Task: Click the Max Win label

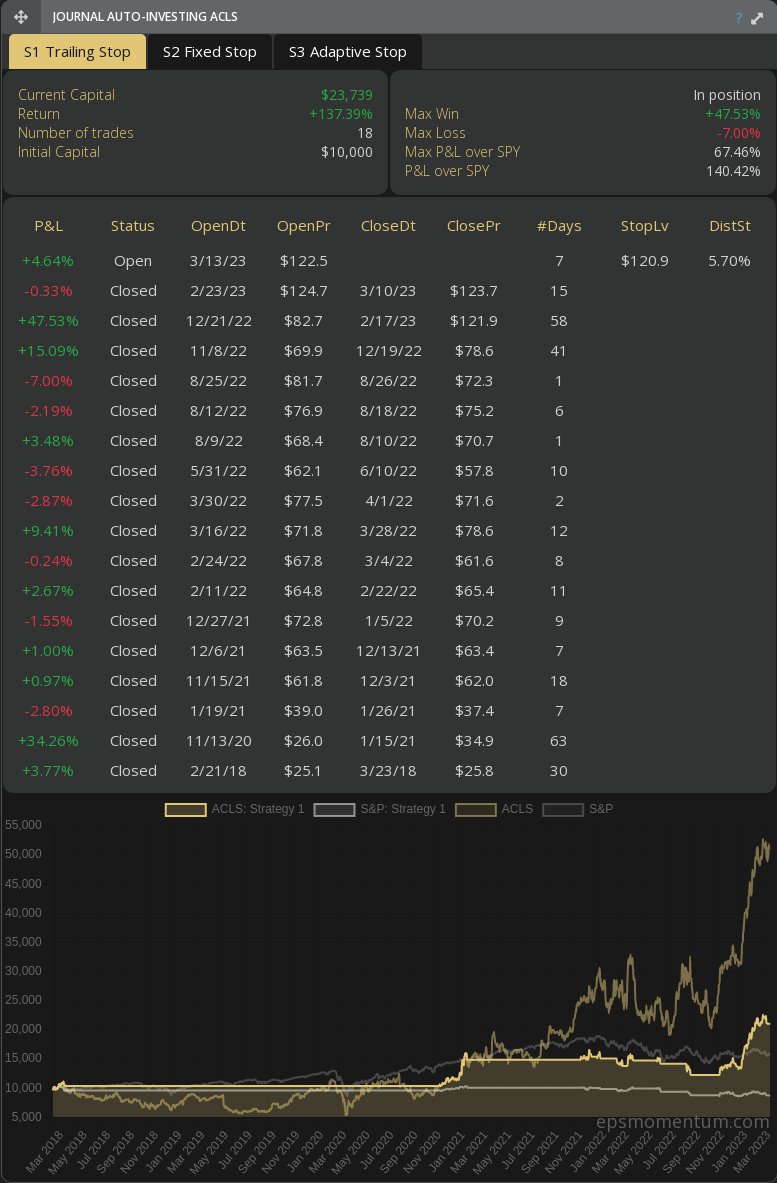Action: 431,114
